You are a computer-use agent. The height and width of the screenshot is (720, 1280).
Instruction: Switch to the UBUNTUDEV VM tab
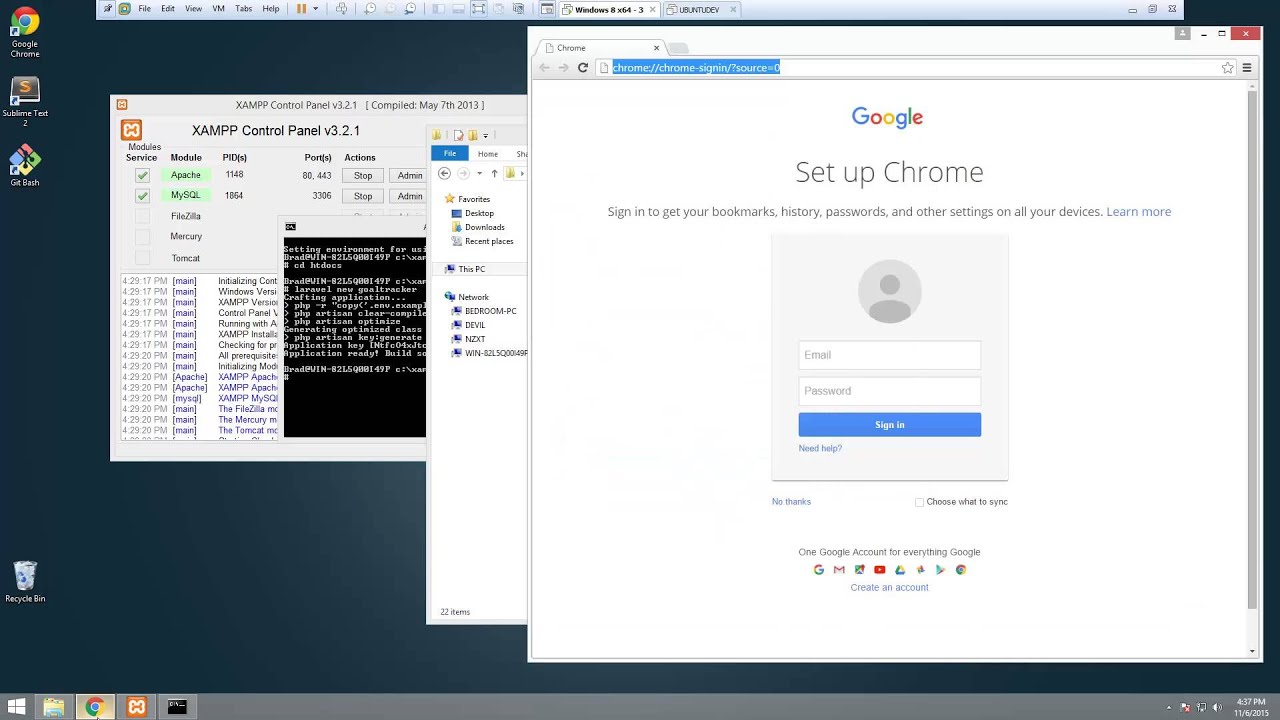pos(699,10)
